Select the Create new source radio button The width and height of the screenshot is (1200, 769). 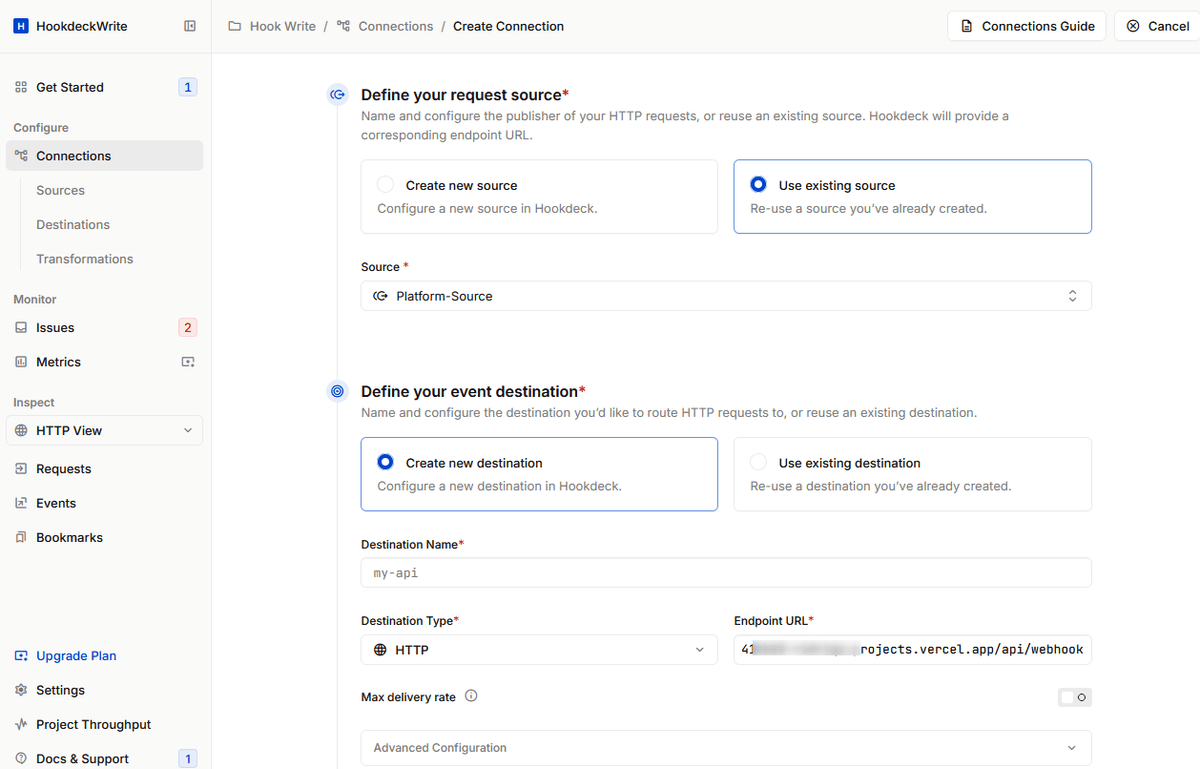point(385,185)
